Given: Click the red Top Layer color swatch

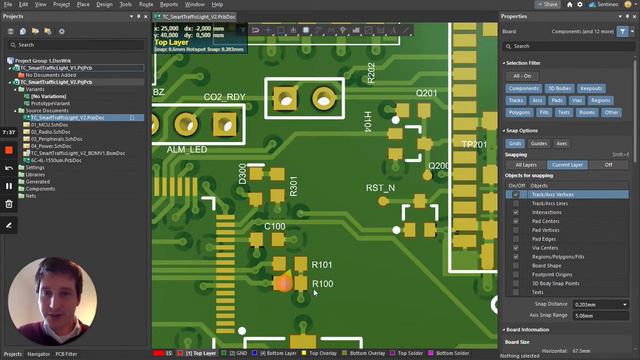Looking at the screenshot, I should point(180,353).
